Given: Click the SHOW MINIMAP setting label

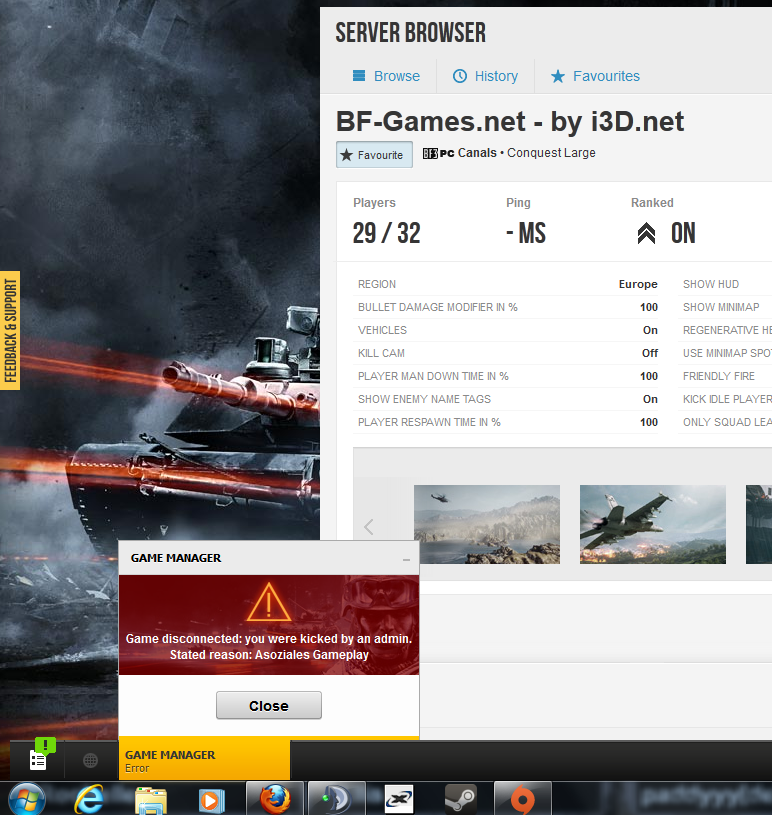Looking at the screenshot, I should point(721,307).
